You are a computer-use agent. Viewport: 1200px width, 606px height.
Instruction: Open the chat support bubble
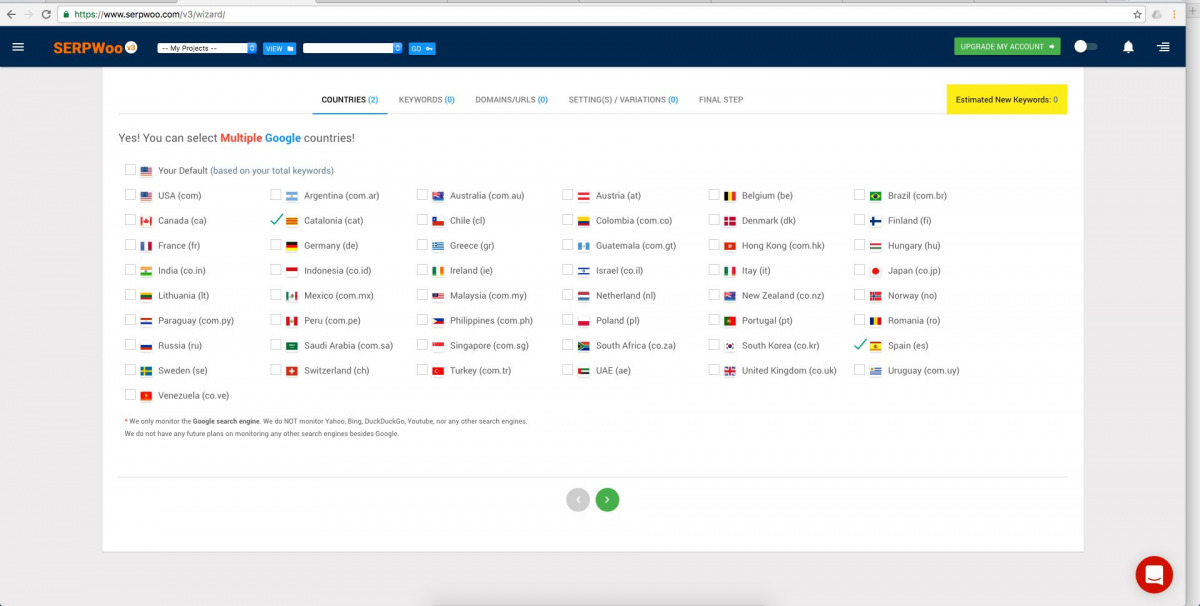1153,575
